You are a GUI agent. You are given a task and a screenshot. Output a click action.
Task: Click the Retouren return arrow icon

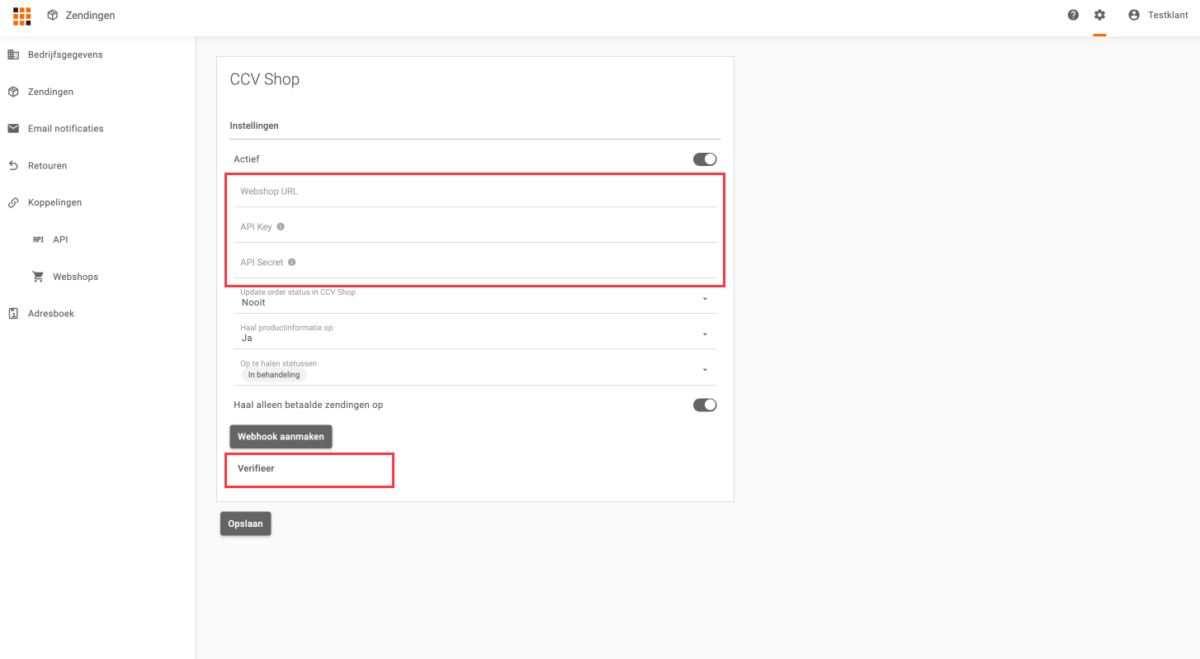pyautogui.click(x=14, y=166)
